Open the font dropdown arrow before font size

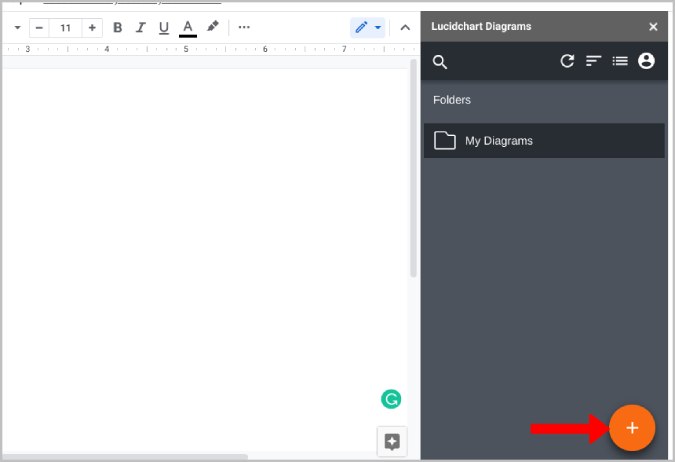click(x=17, y=27)
